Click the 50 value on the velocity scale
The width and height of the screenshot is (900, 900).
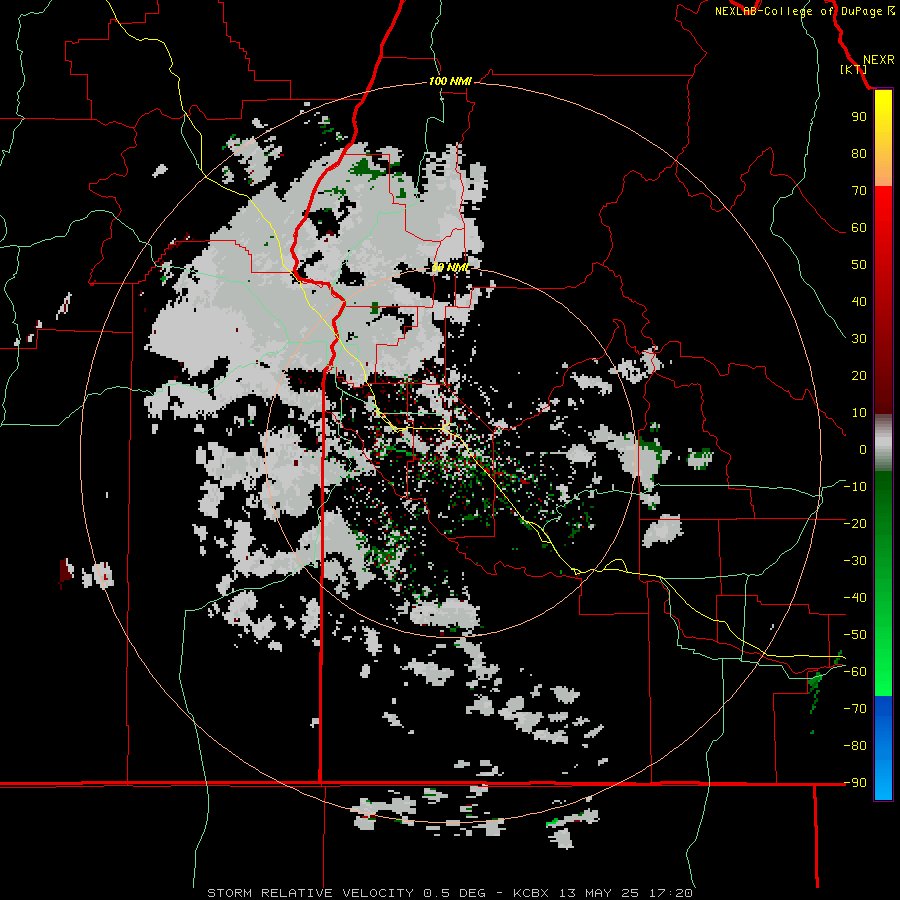click(859, 265)
